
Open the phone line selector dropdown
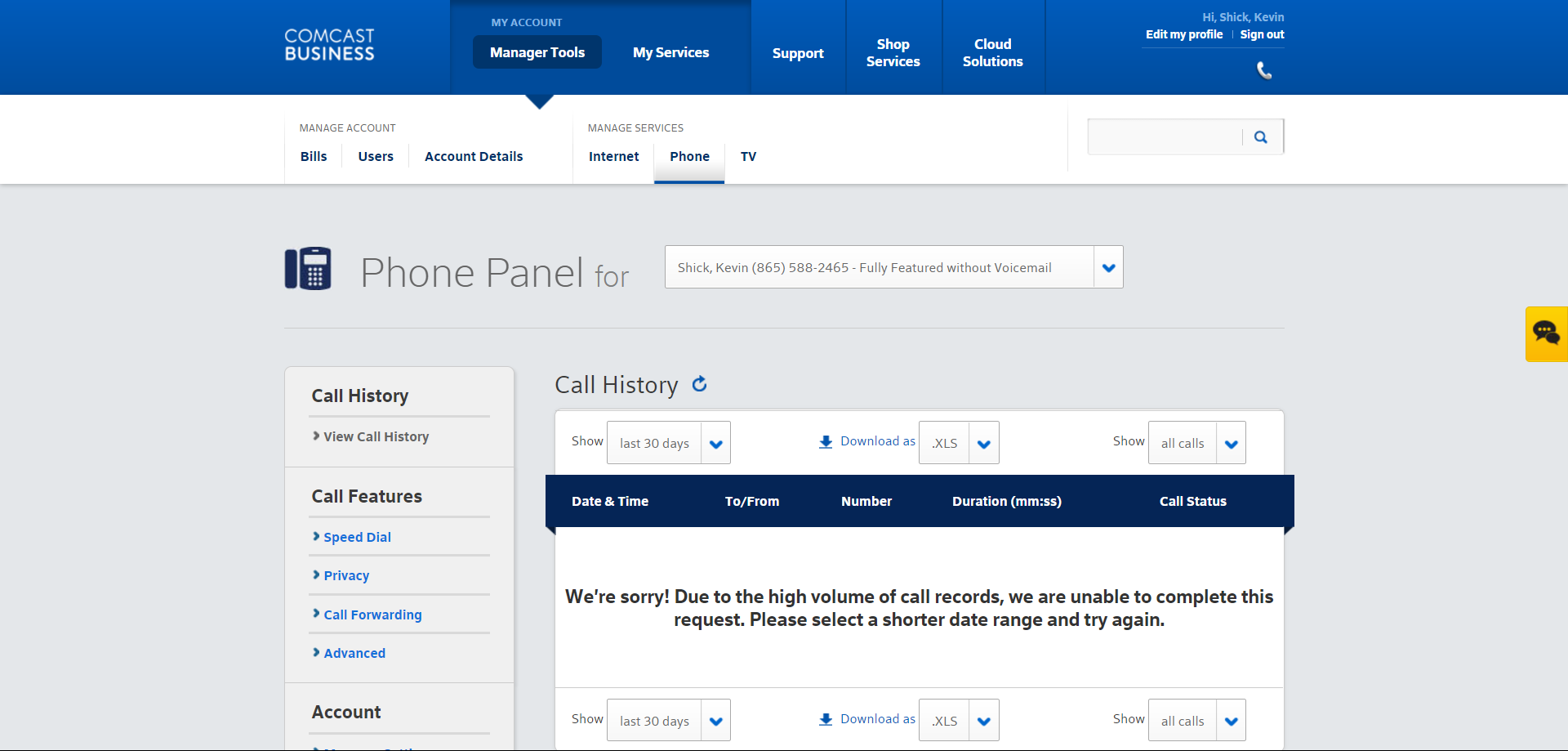tap(894, 267)
